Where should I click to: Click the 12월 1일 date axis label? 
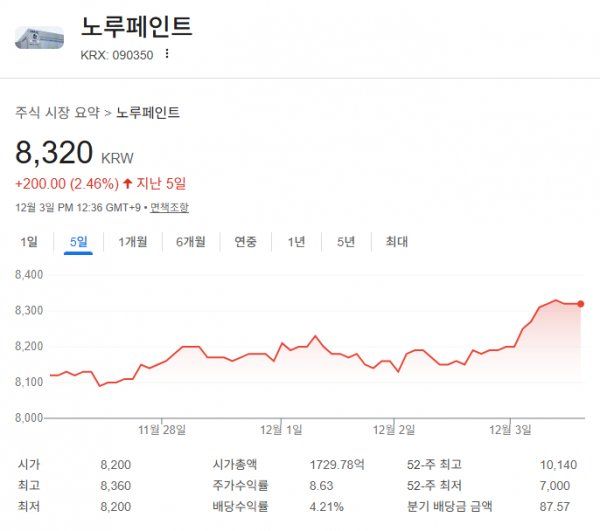(x=281, y=430)
